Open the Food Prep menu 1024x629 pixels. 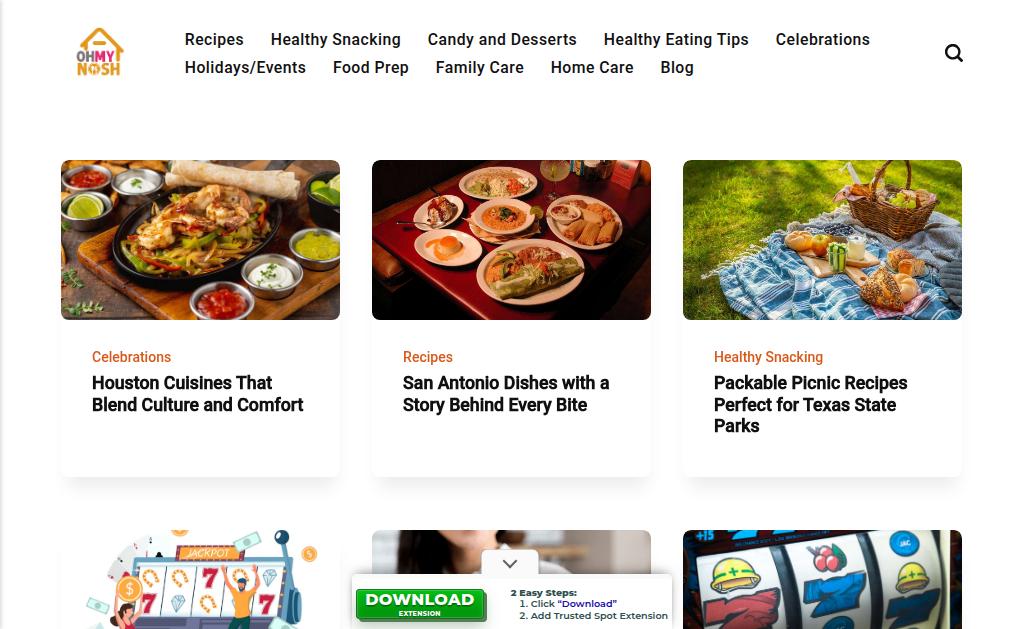coord(371,68)
